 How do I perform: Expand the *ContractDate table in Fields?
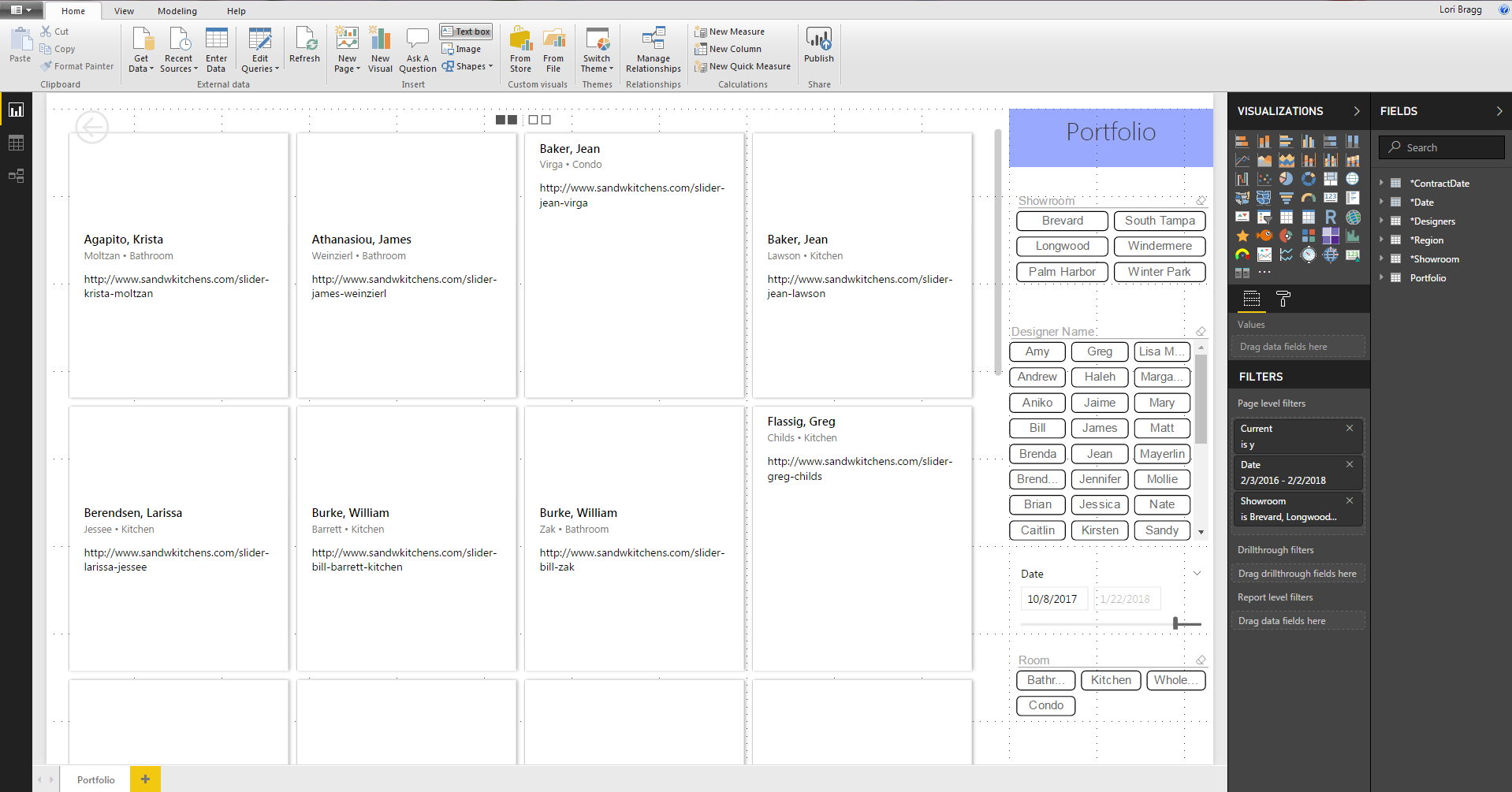(x=1382, y=183)
